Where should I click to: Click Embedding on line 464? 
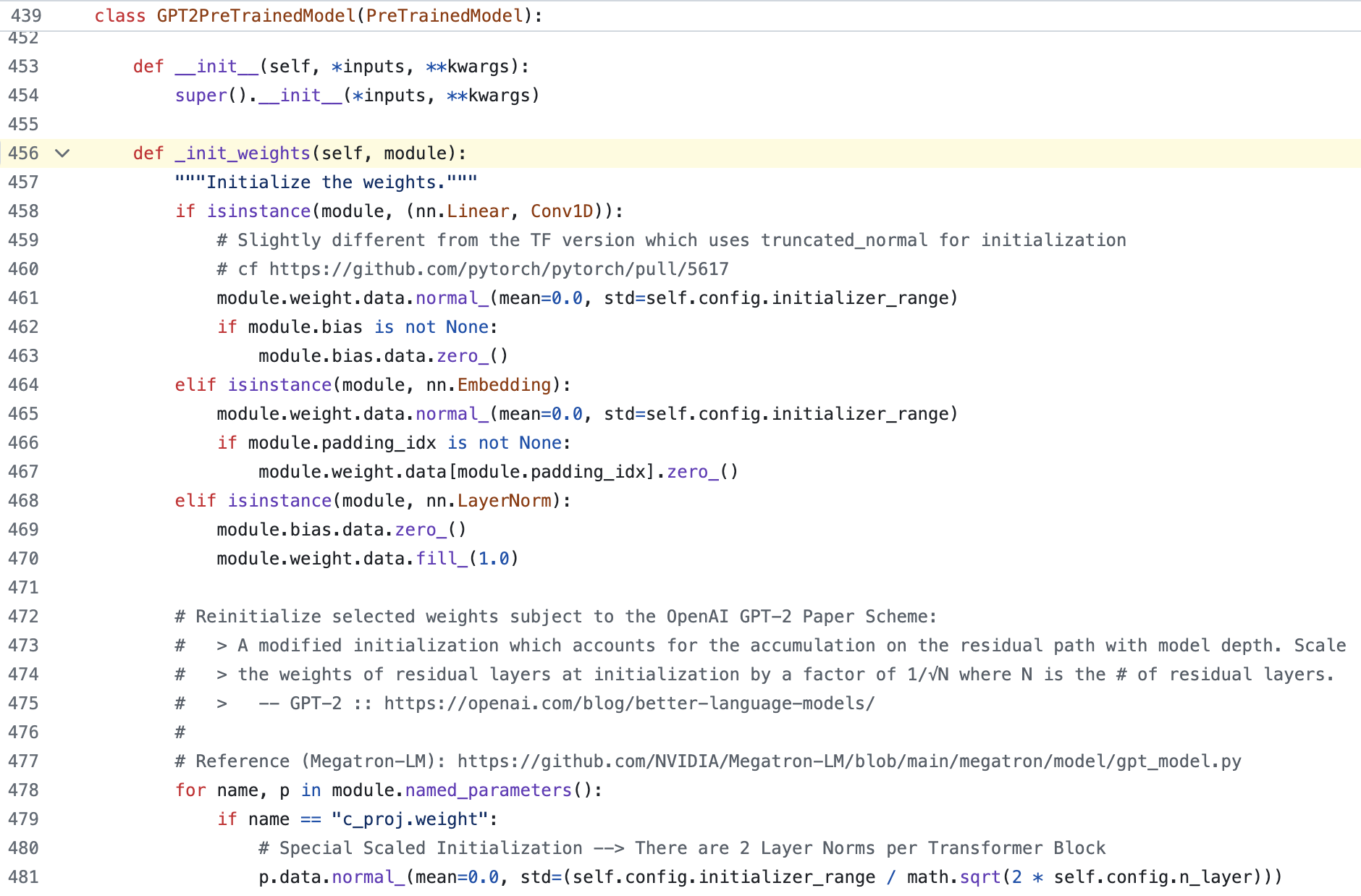click(x=504, y=385)
